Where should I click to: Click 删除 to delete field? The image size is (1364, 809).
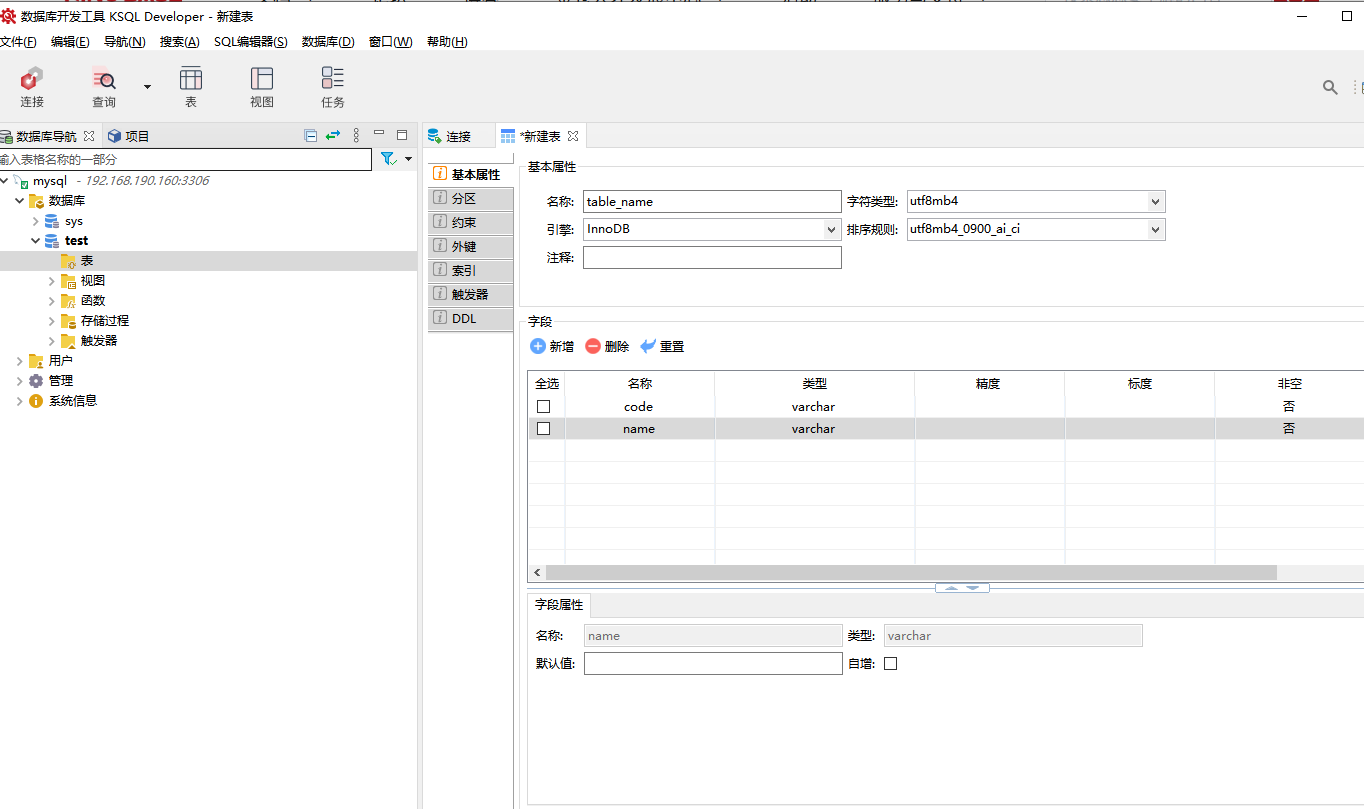(607, 347)
